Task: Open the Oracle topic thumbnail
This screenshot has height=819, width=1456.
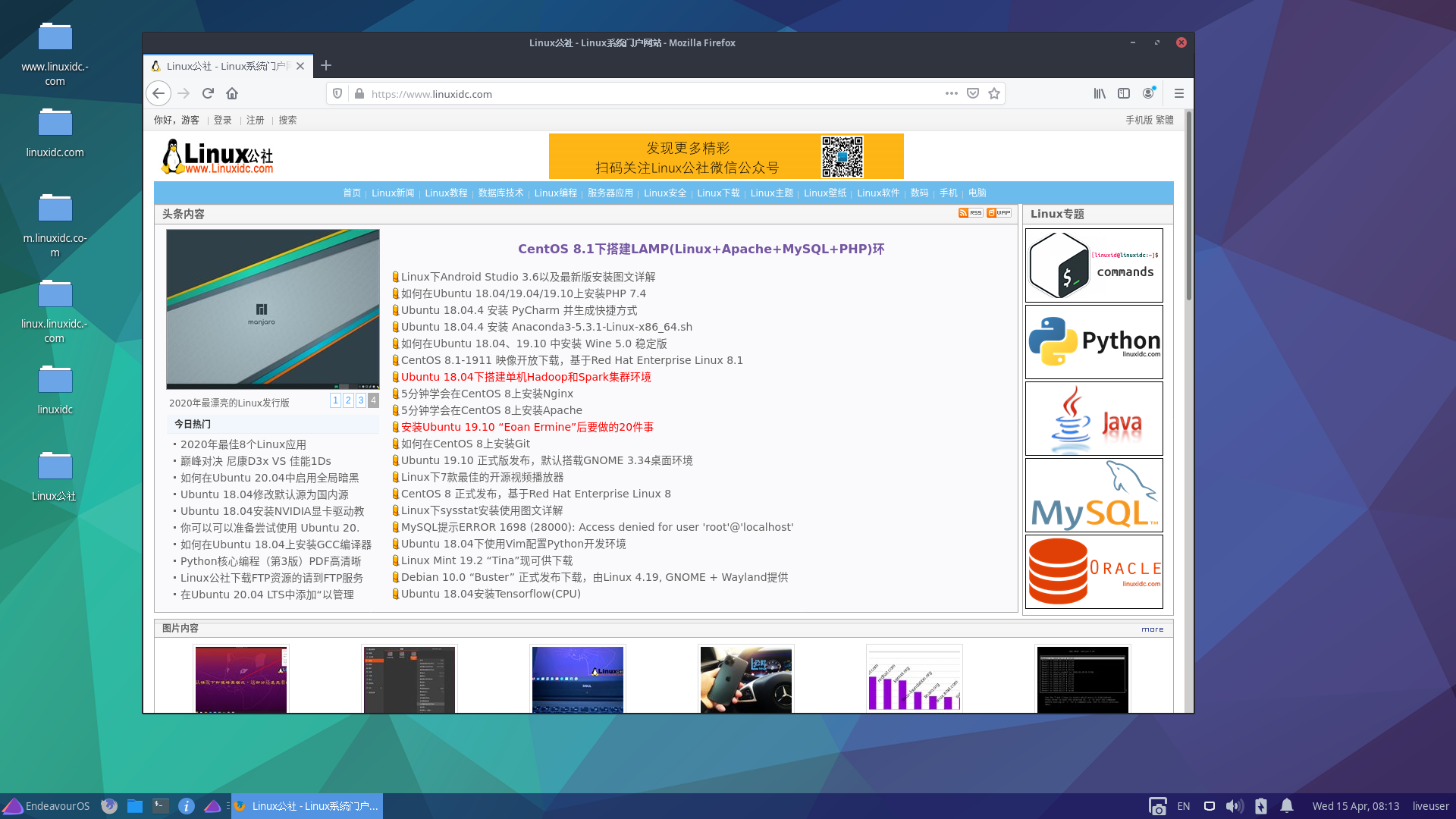Action: tap(1094, 572)
